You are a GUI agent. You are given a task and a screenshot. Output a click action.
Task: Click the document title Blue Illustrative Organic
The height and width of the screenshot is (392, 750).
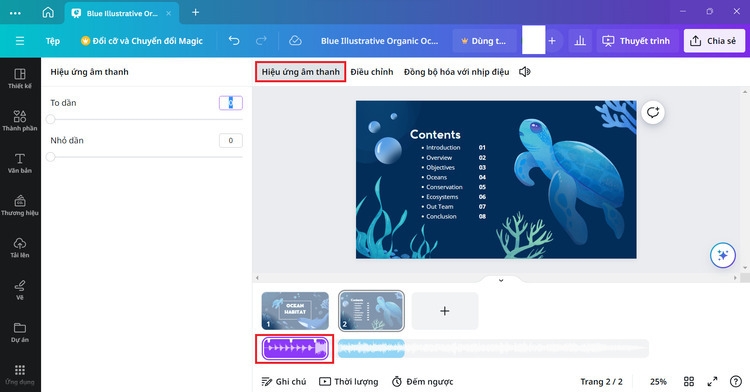(x=379, y=41)
